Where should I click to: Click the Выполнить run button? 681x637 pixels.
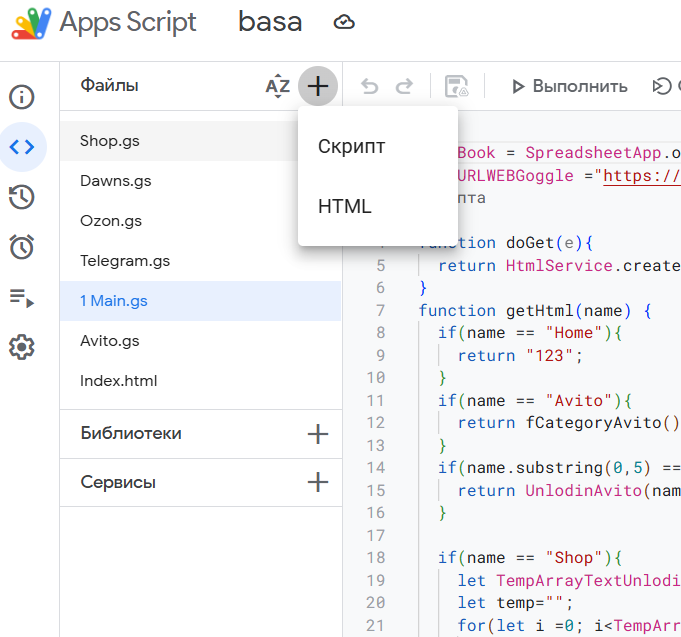[x=570, y=86]
